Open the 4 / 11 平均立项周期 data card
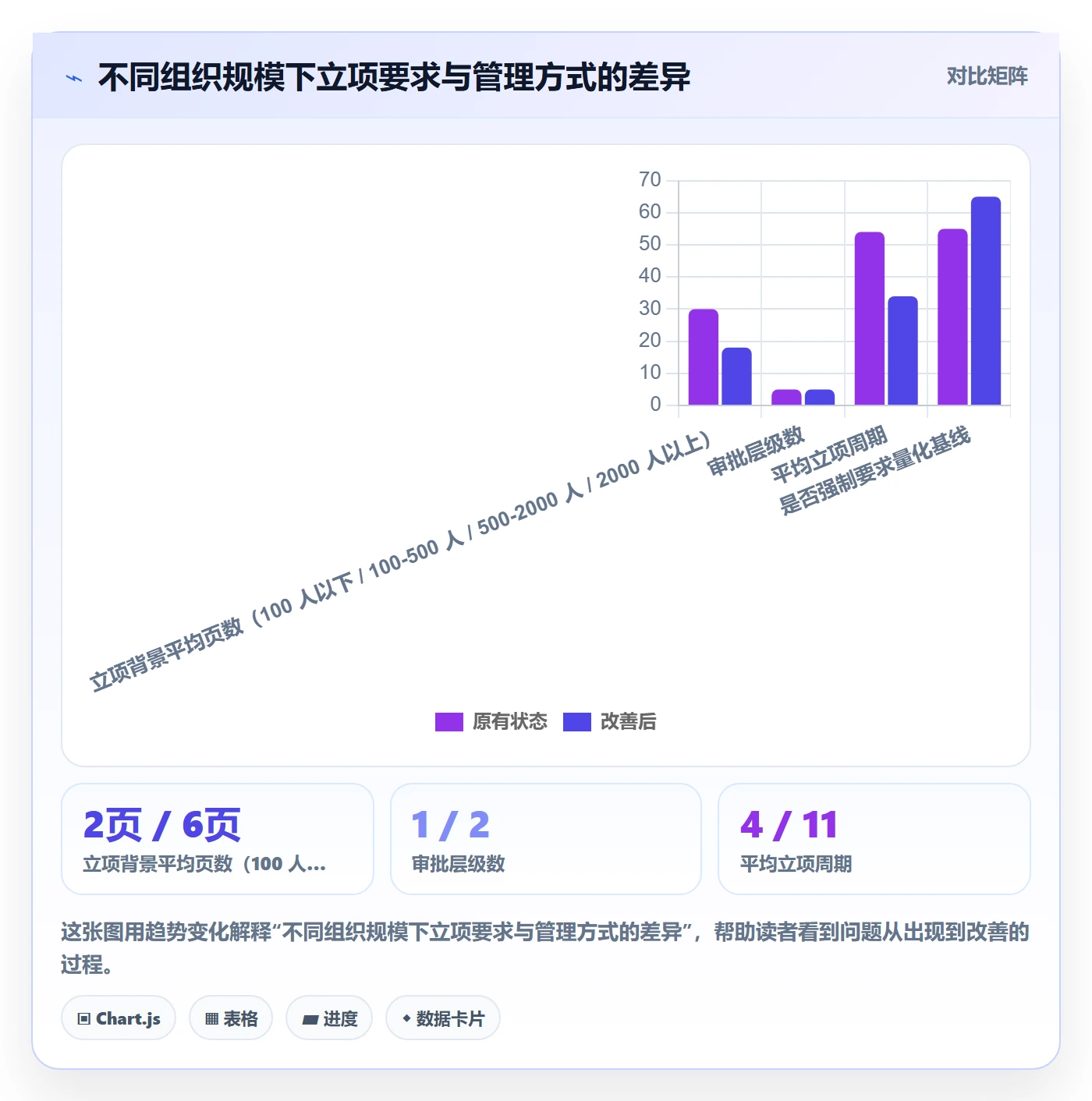The width and height of the screenshot is (1092, 1101). (874, 839)
